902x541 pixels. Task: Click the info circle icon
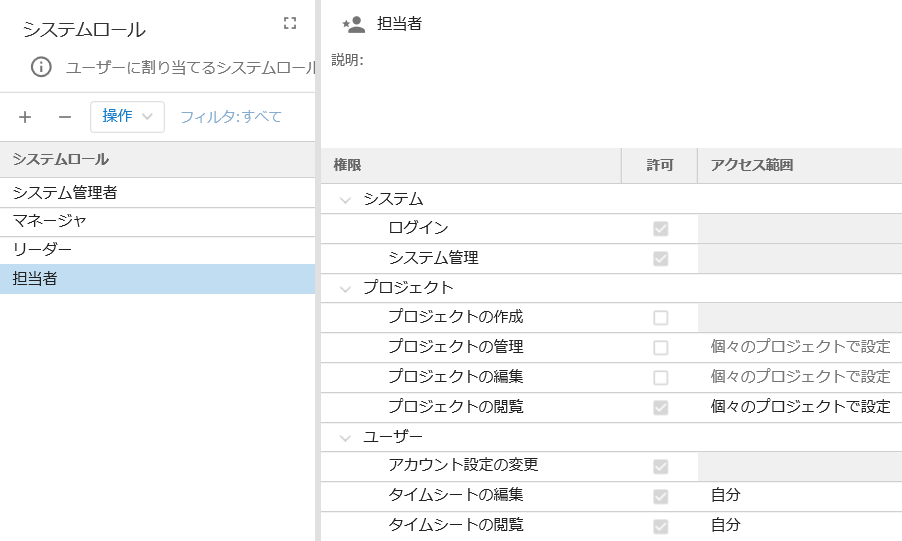point(41,67)
